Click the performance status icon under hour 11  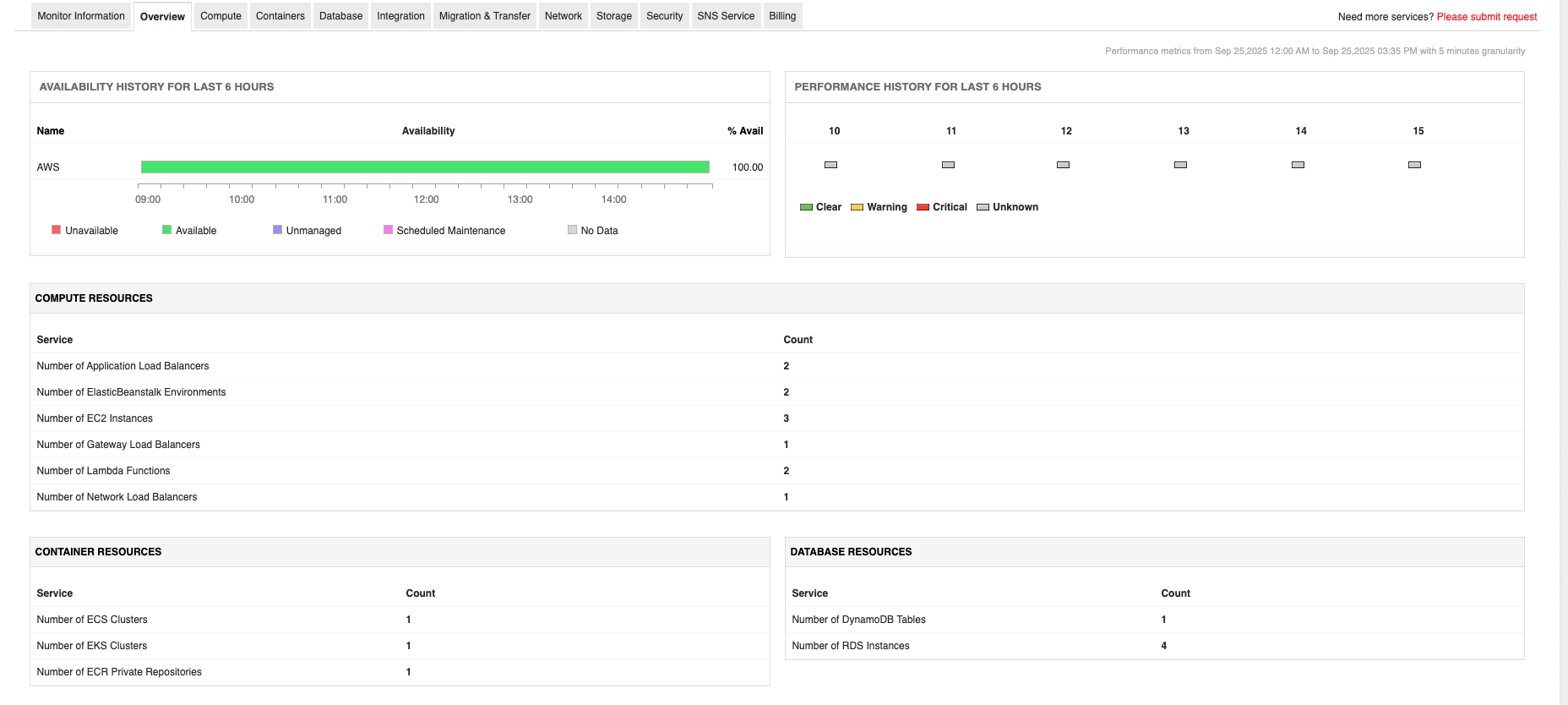click(949, 165)
